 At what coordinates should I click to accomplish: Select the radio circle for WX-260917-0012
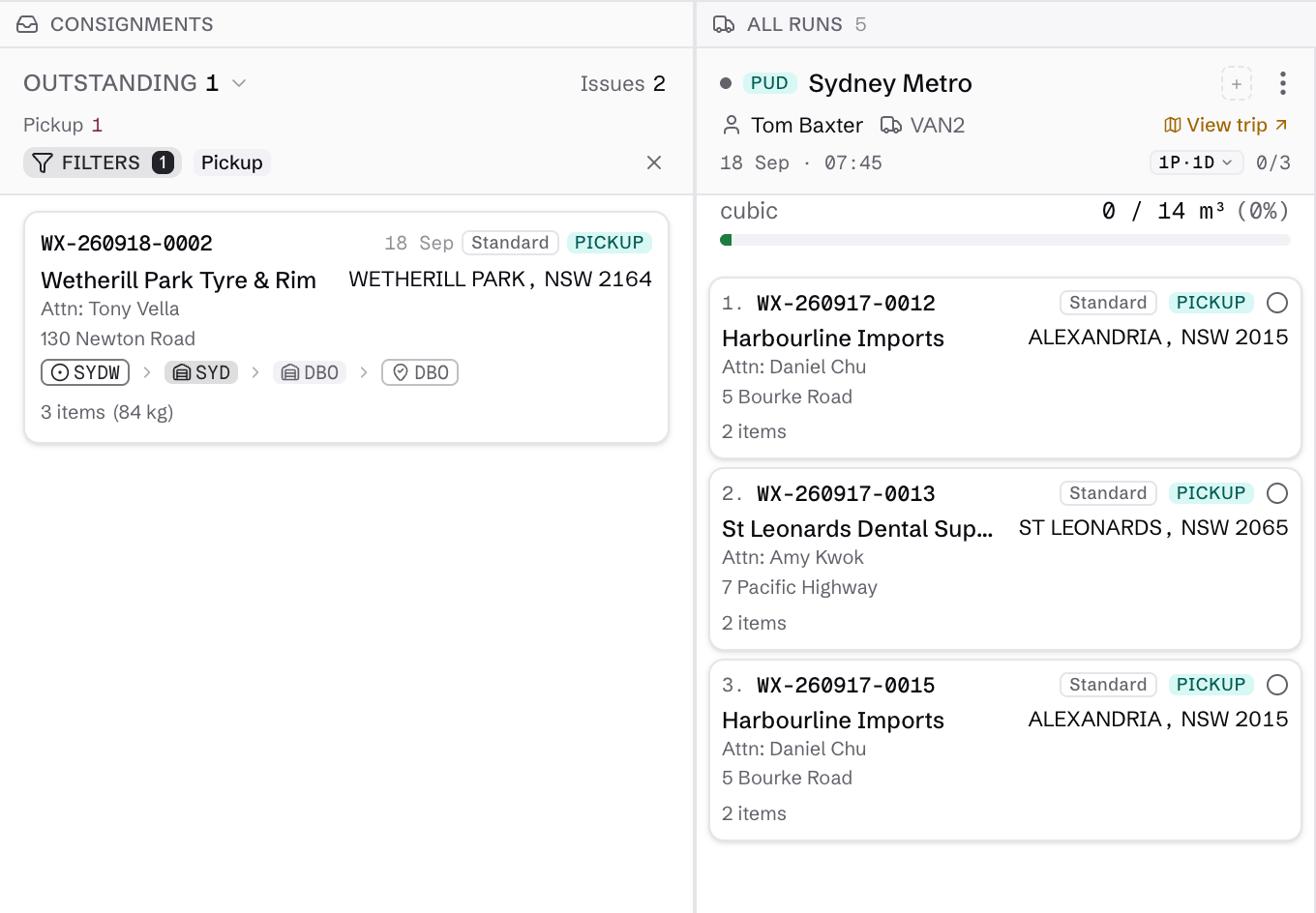click(x=1277, y=303)
